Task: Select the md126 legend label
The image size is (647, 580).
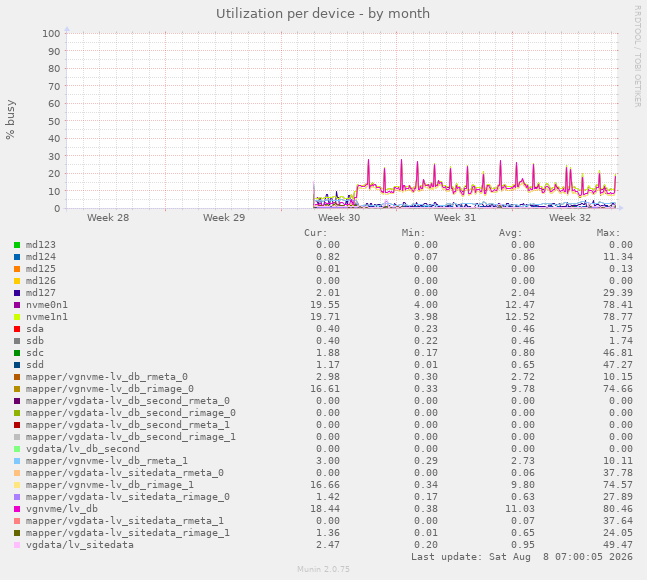Action: click(x=41, y=281)
